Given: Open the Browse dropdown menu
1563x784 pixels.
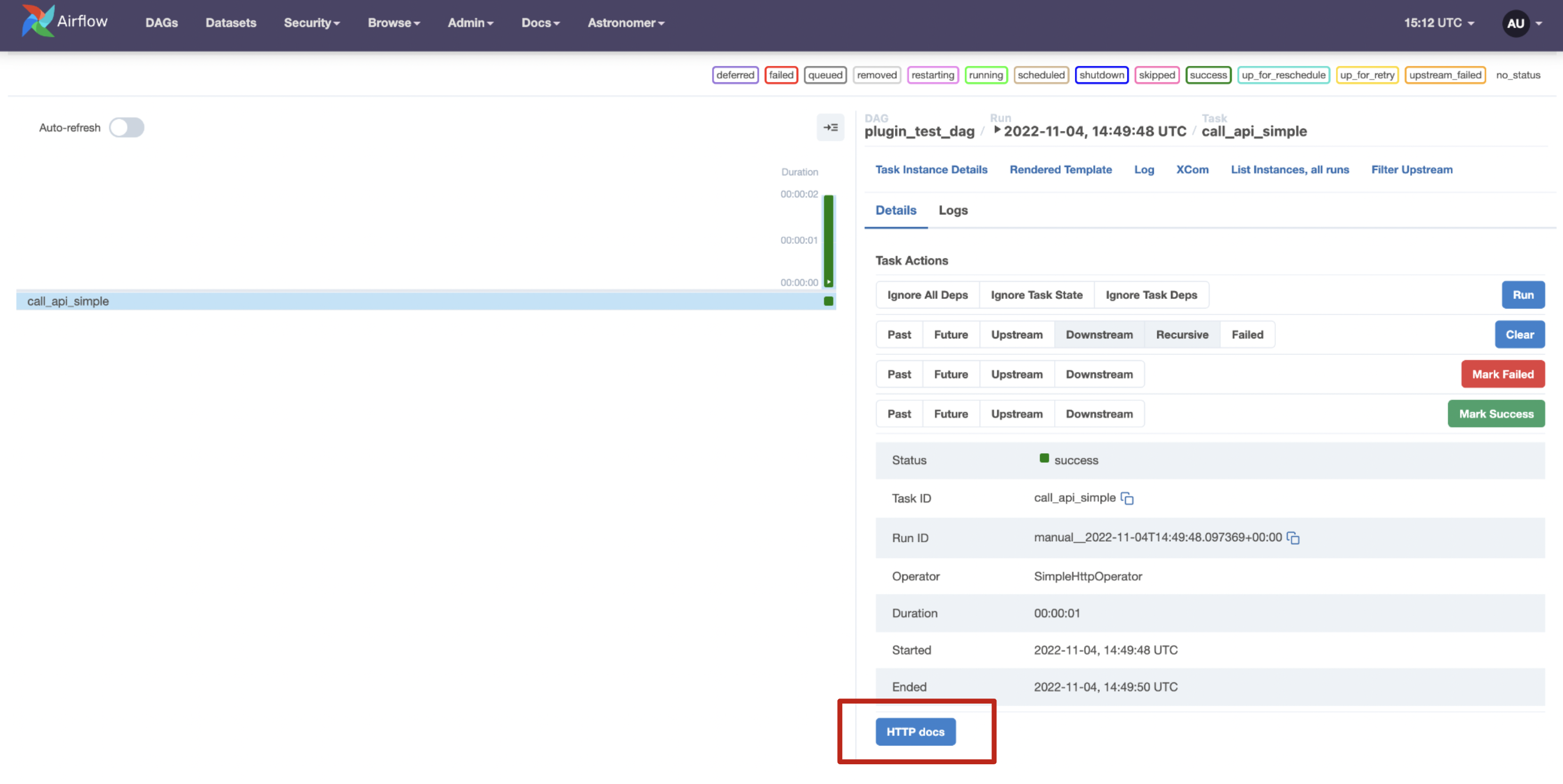Looking at the screenshot, I should pos(393,22).
